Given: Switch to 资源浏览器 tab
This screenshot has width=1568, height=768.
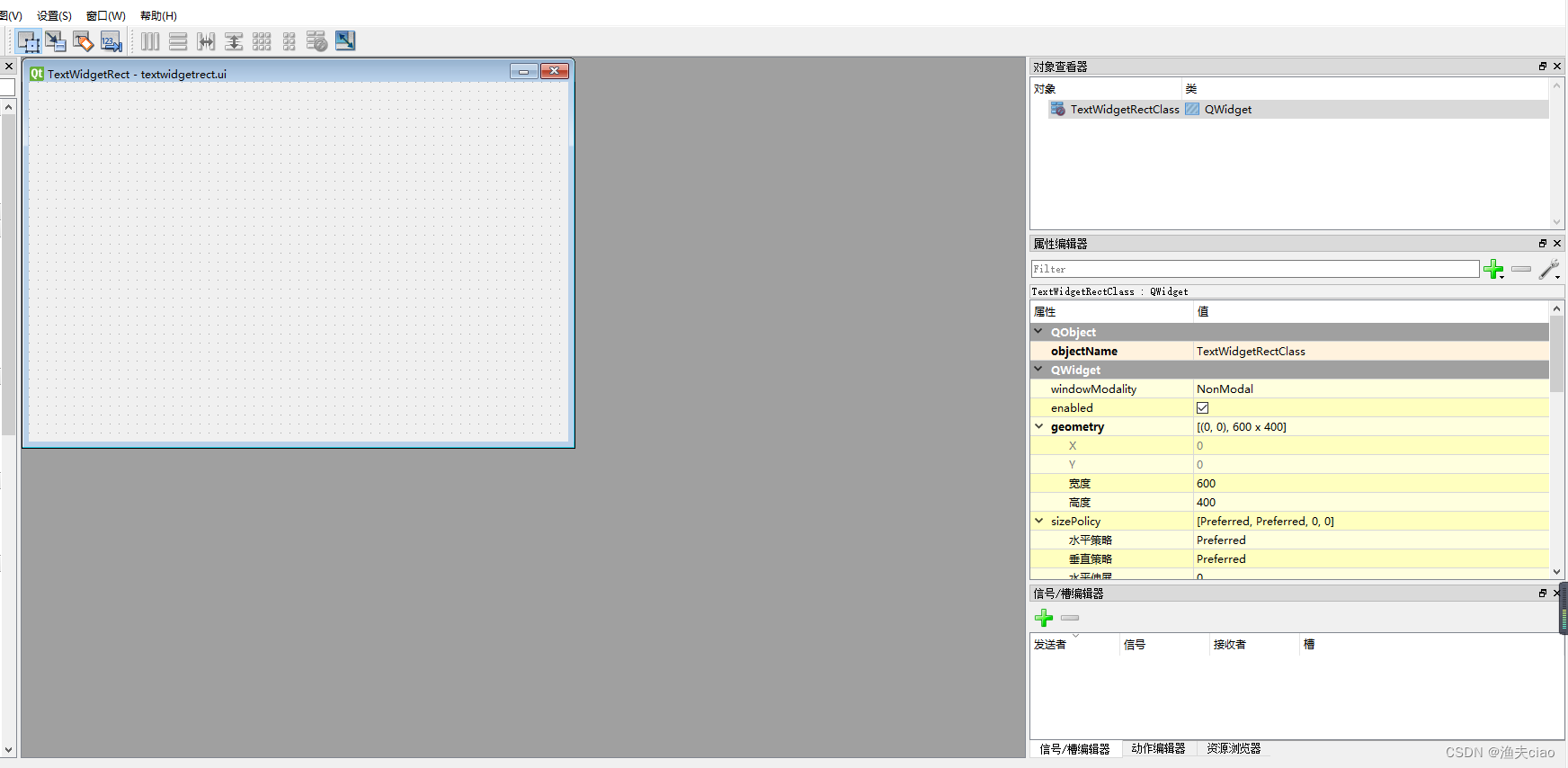Looking at the screenshot, I should coord(1234,748).
